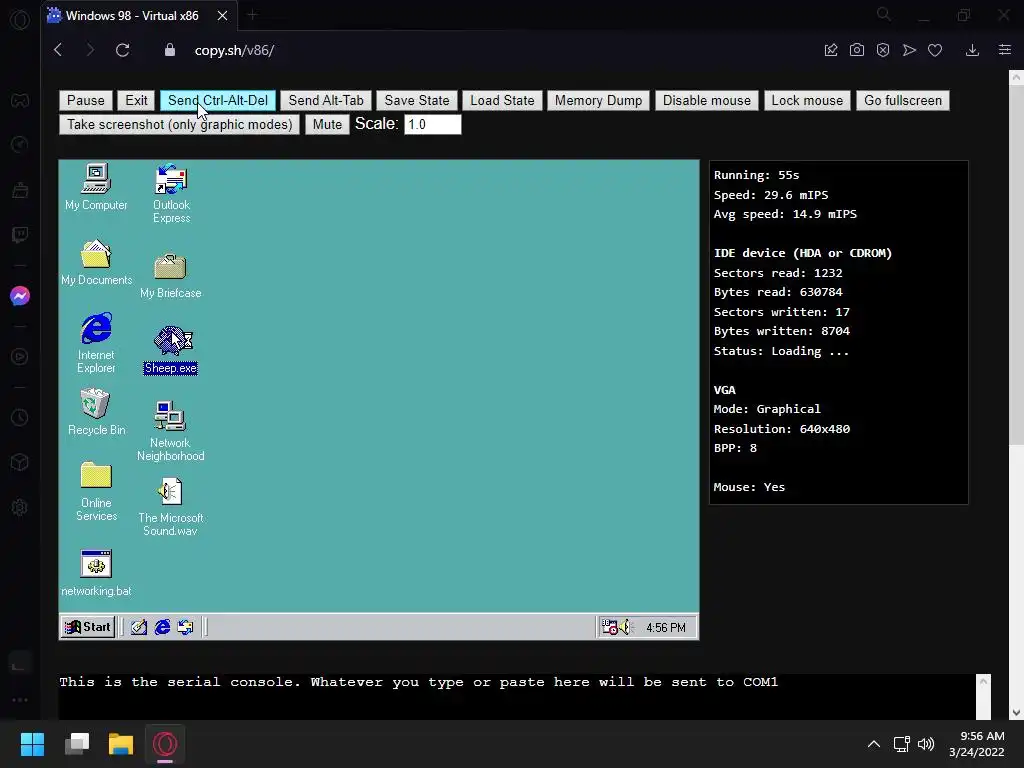Send Ctrl-Alt-Del to the emulator
1024x768 pixels.
tap(217, 101)
